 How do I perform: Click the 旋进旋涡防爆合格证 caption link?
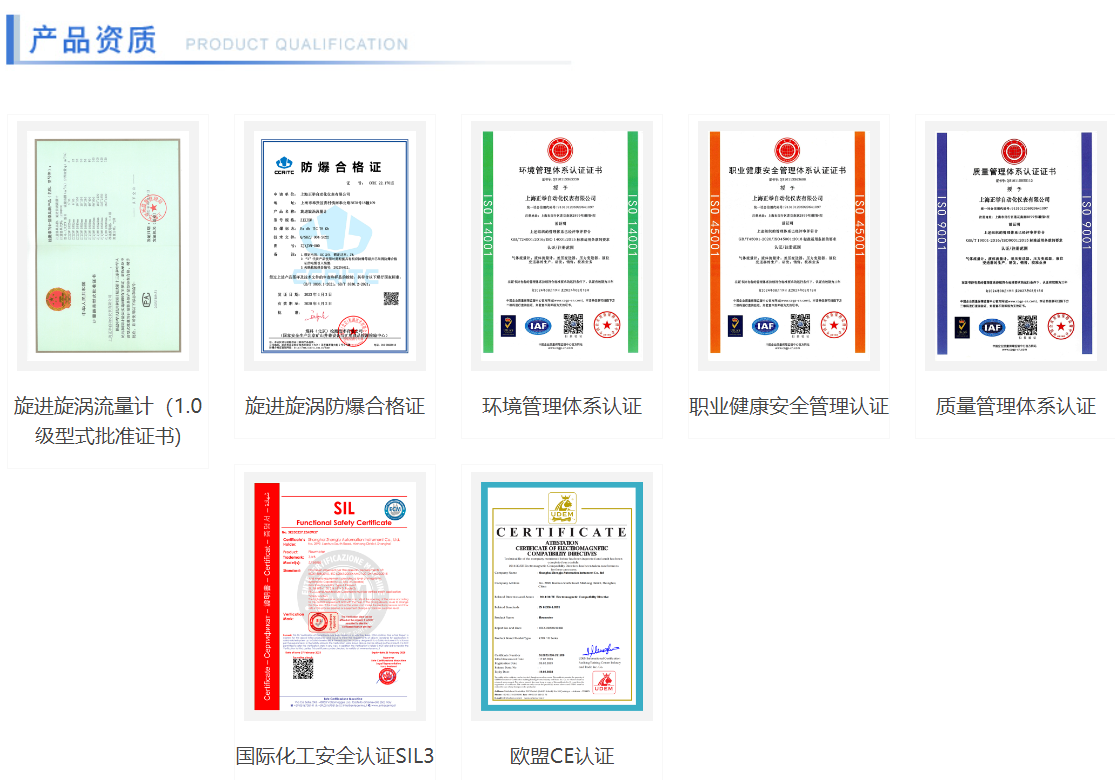click(x=335, y=406)
